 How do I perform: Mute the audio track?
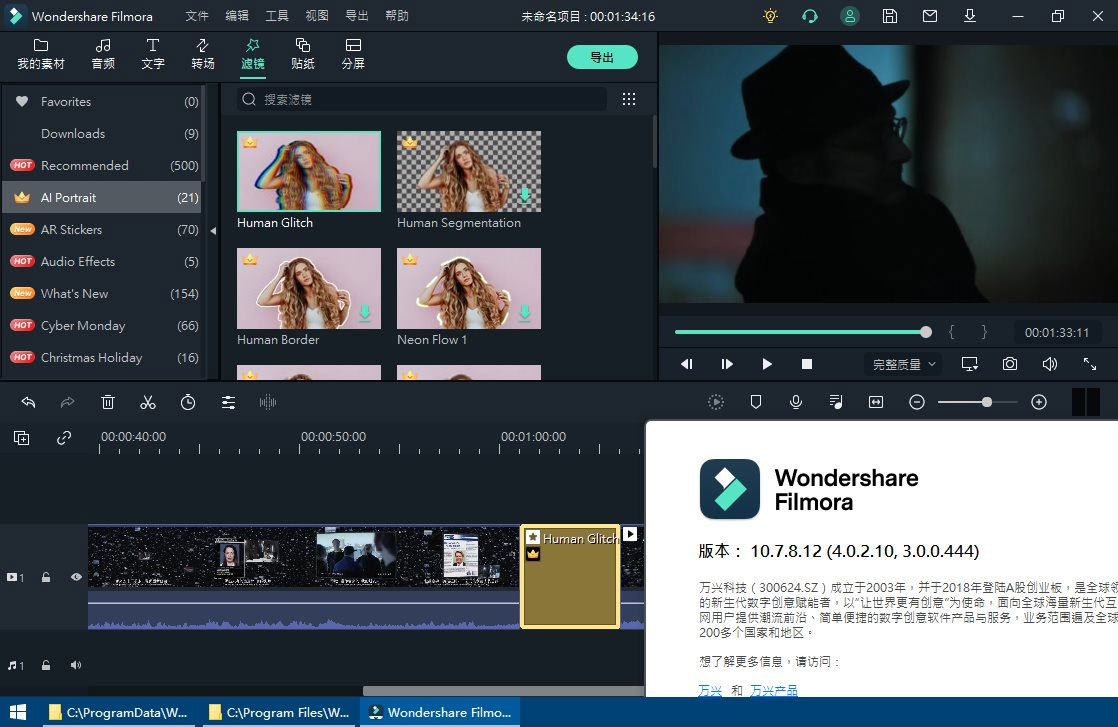coord(76,664)
